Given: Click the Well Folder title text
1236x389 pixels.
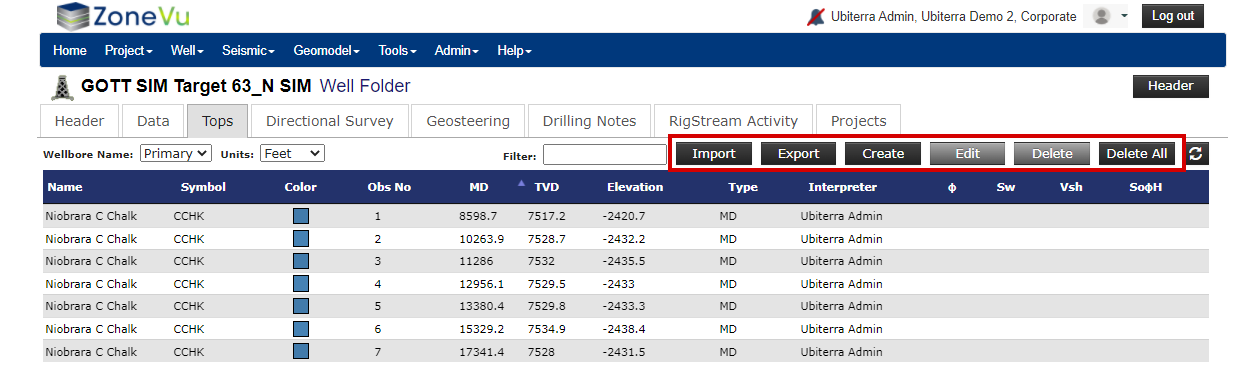Looking at the screenshot, I should [365, 86].
